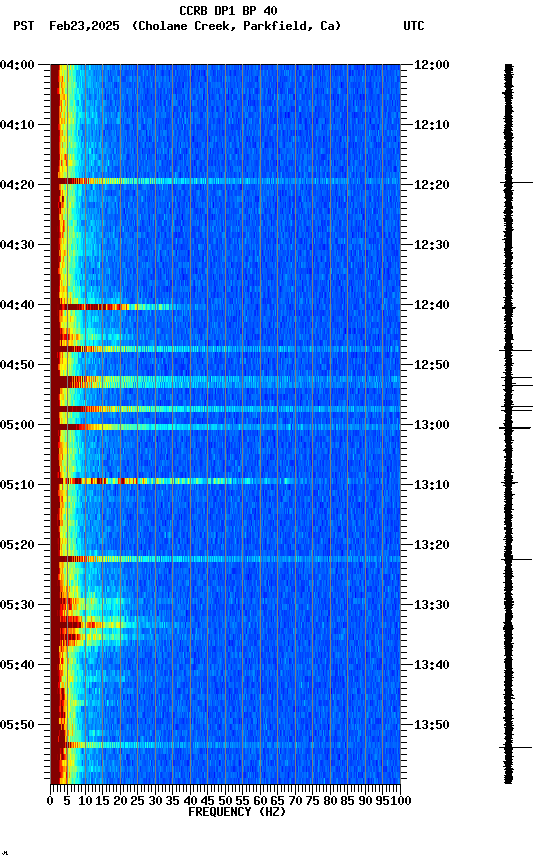The height and width of the screenshot is (864, 552).
Task: Click the 04:40 PST time label
Action: click(x=17, y=305)
